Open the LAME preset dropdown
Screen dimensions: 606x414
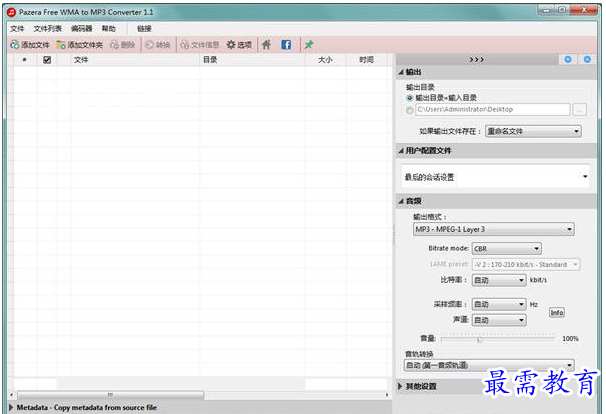[x=526, y=264]
